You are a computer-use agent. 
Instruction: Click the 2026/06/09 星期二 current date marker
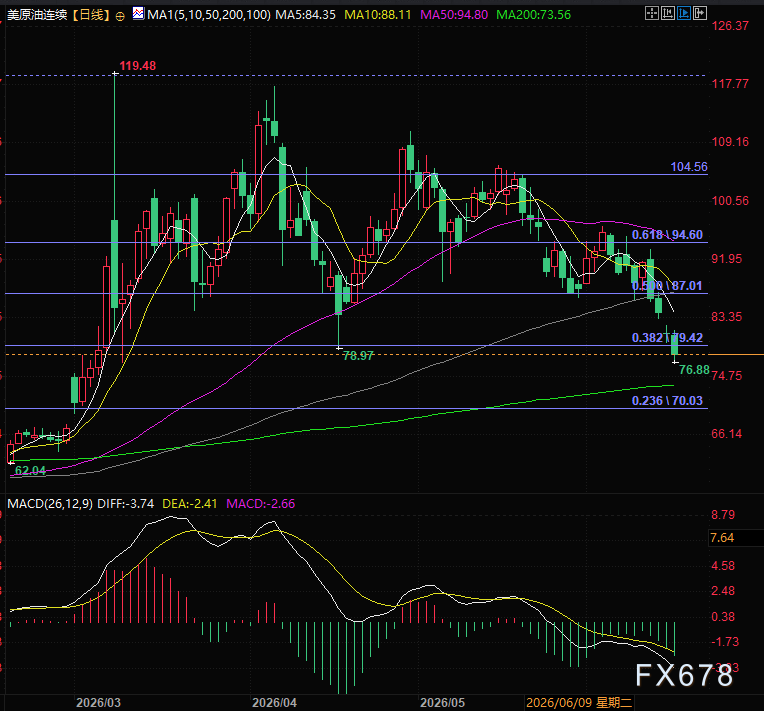(x=579, y=702)
